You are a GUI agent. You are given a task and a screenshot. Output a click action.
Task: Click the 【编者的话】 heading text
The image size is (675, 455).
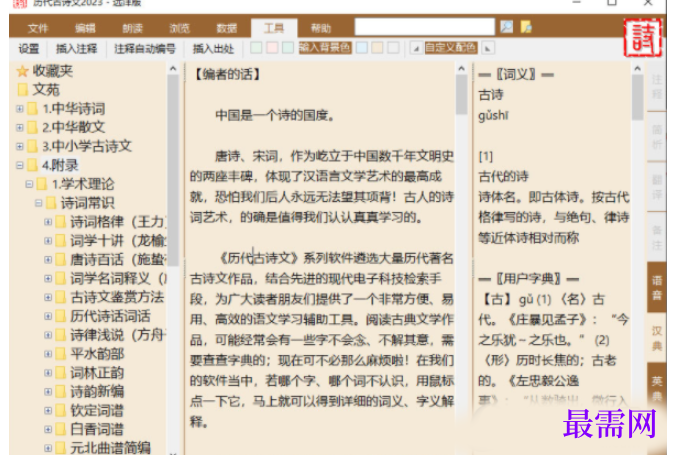point(227,74)
